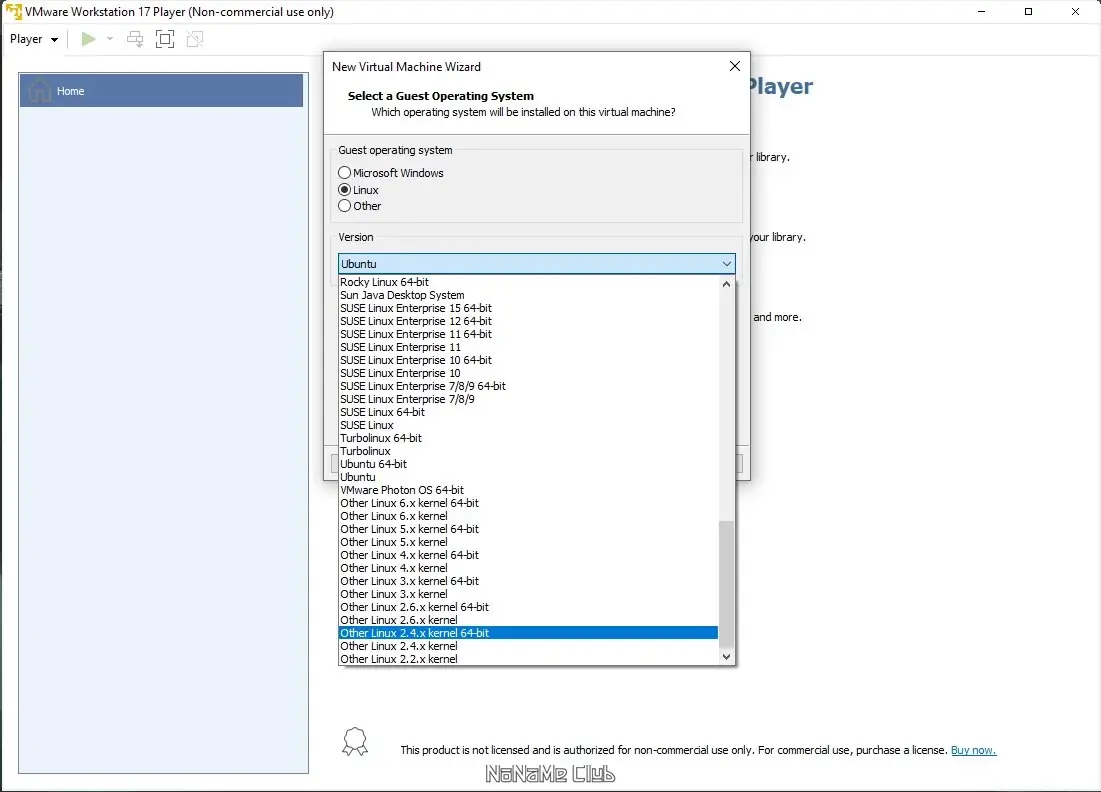1101x792 pixels.
Task: Choose Other Linux 5.x kernel 64-bit
Action: 529,529
